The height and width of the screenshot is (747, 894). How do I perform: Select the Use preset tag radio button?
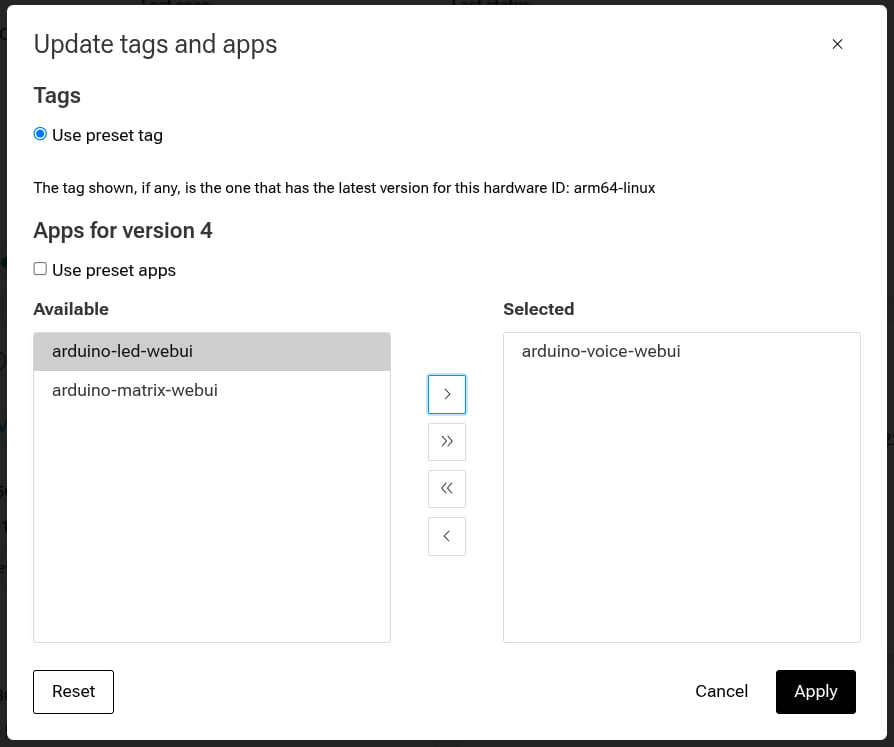pos(40,134)
